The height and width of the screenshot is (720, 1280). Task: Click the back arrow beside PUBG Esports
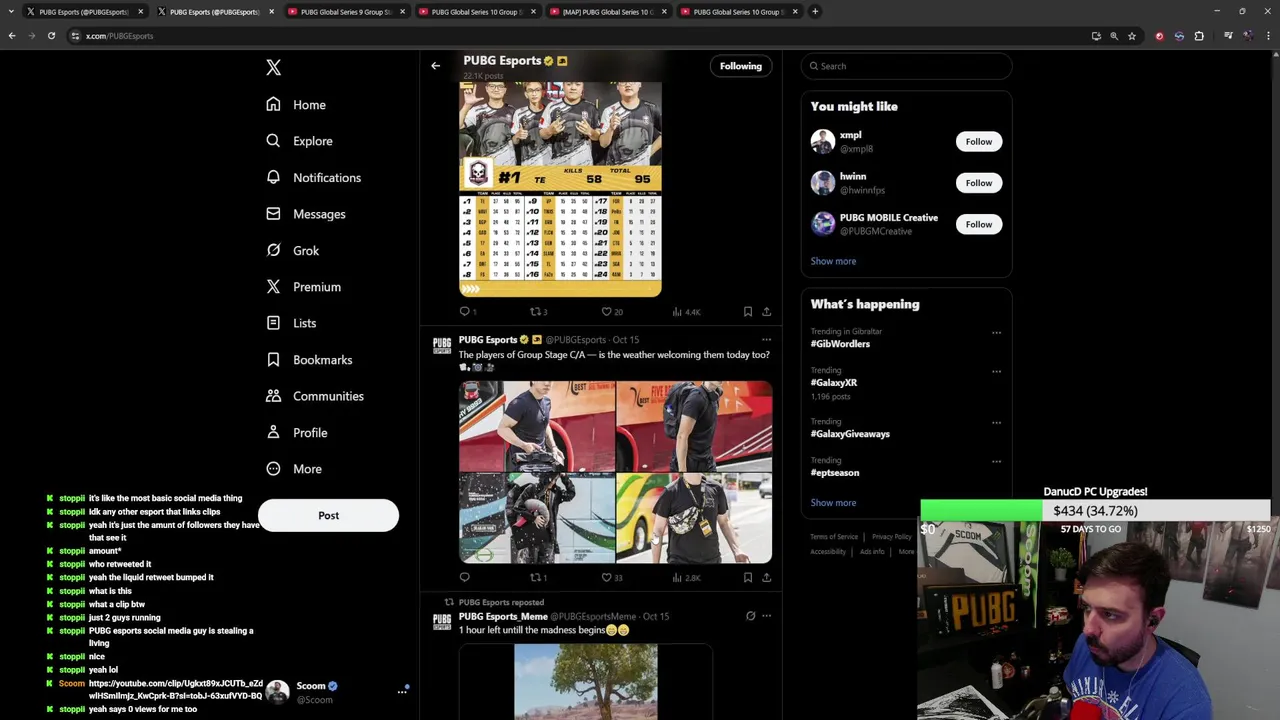[x=435, y=66]
